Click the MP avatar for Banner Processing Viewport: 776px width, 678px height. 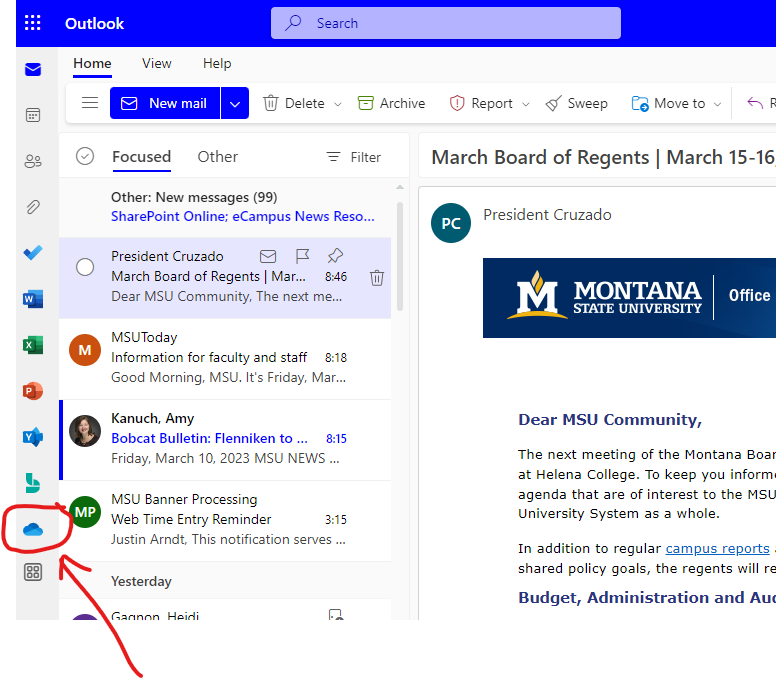(85, 512)
